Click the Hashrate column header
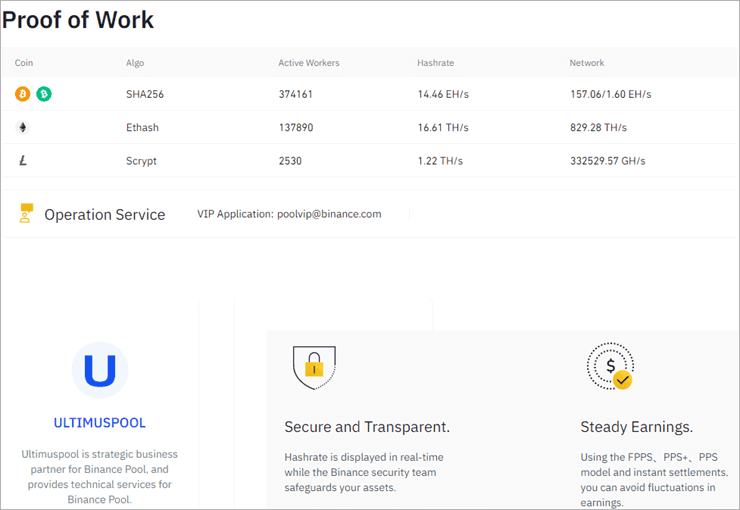 tap(436, 63)
